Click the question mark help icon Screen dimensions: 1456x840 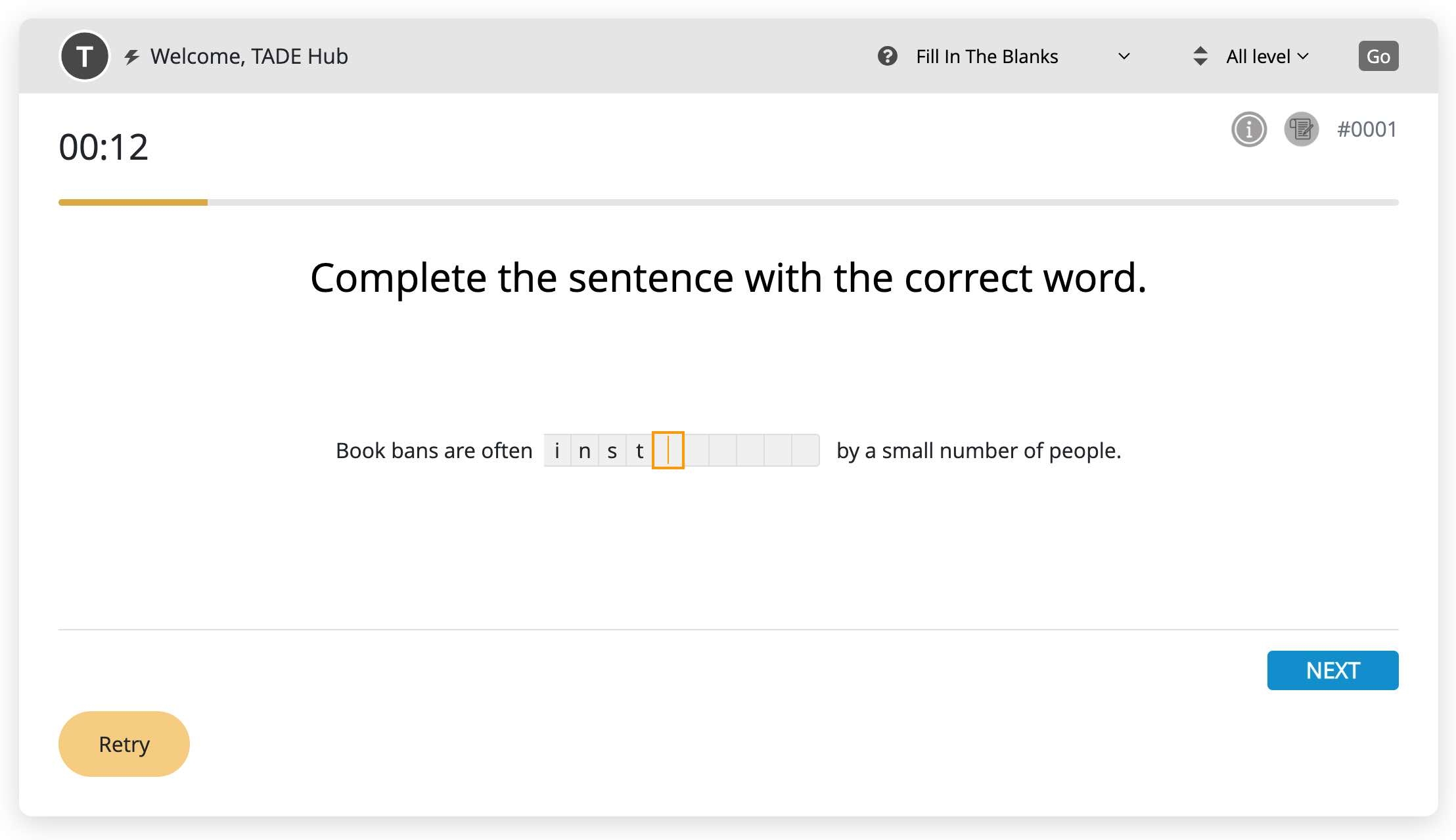tap(887, 57)
